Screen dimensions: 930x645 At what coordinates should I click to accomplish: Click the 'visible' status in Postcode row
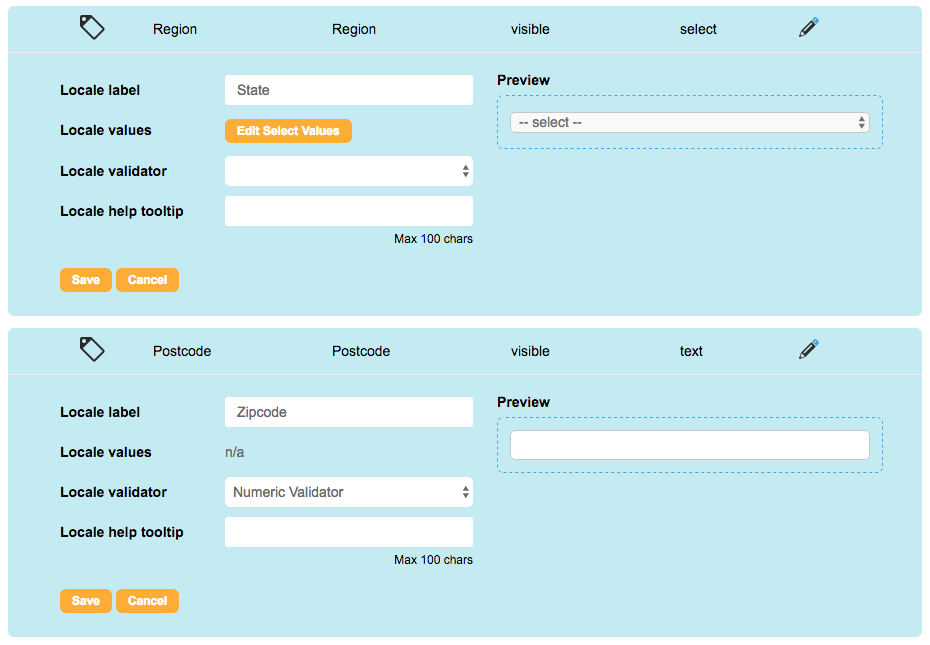click(x=530, y=351)
